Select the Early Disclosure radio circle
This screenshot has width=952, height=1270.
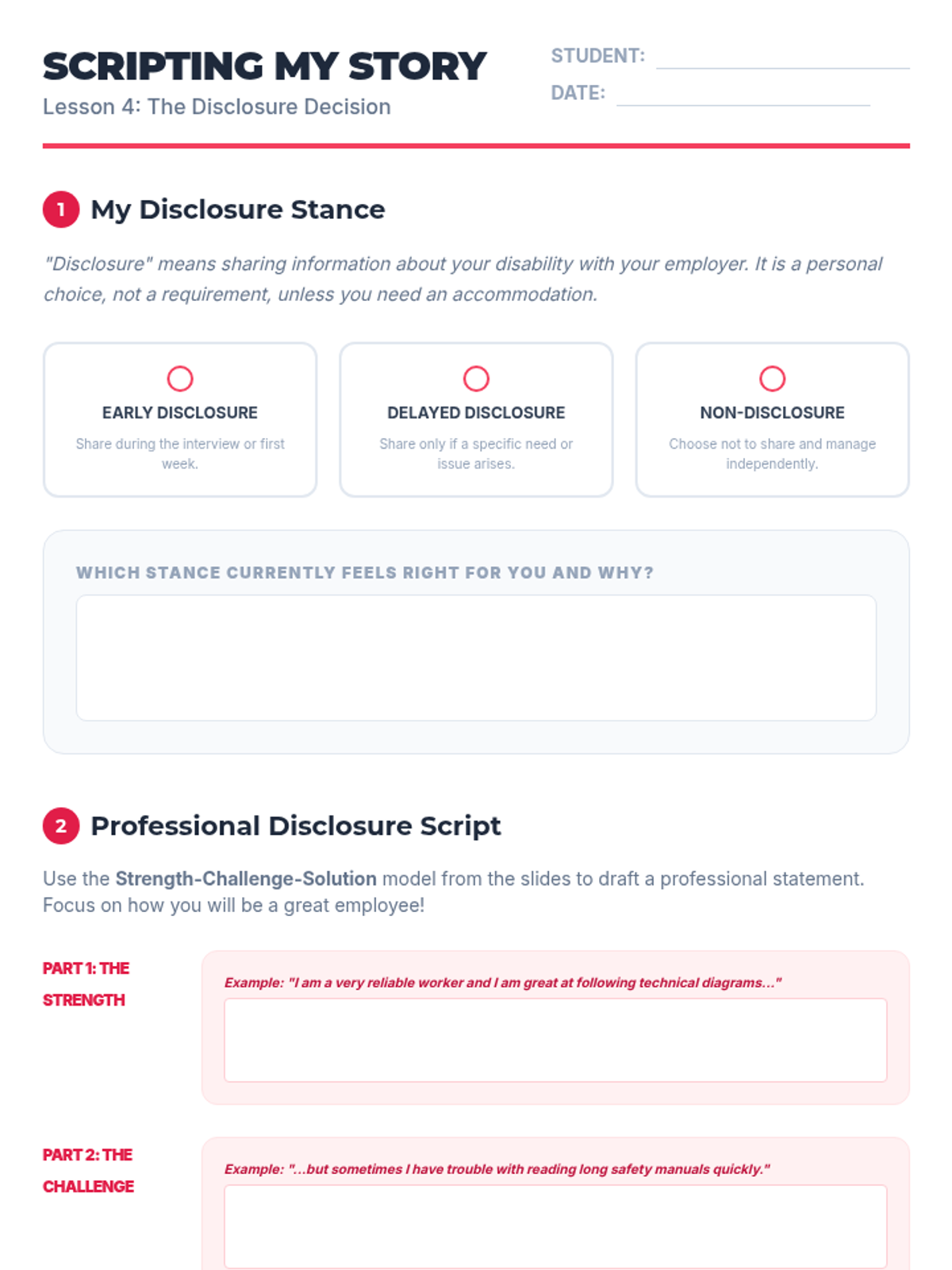click(180, 379)
